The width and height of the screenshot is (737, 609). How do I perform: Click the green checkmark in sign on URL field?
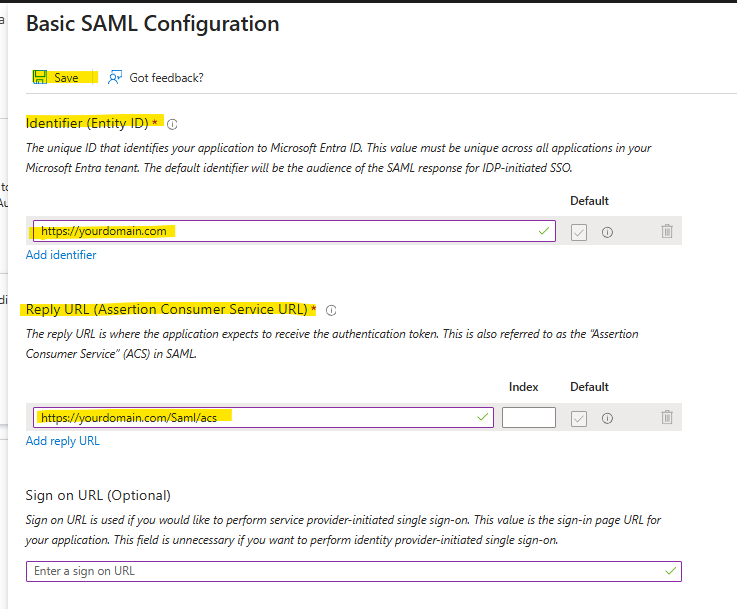click(671, 571)
